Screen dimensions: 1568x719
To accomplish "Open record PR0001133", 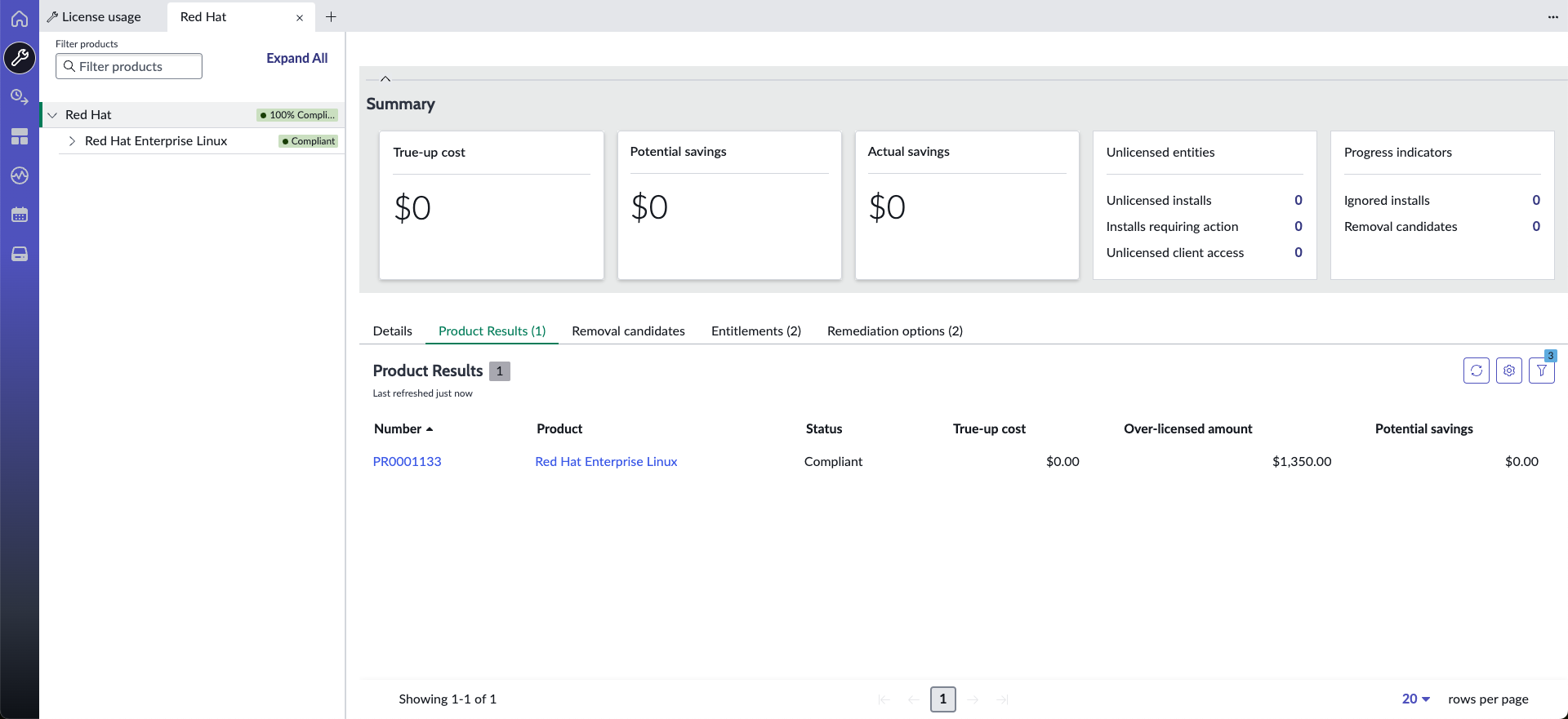I will (408, 461).
